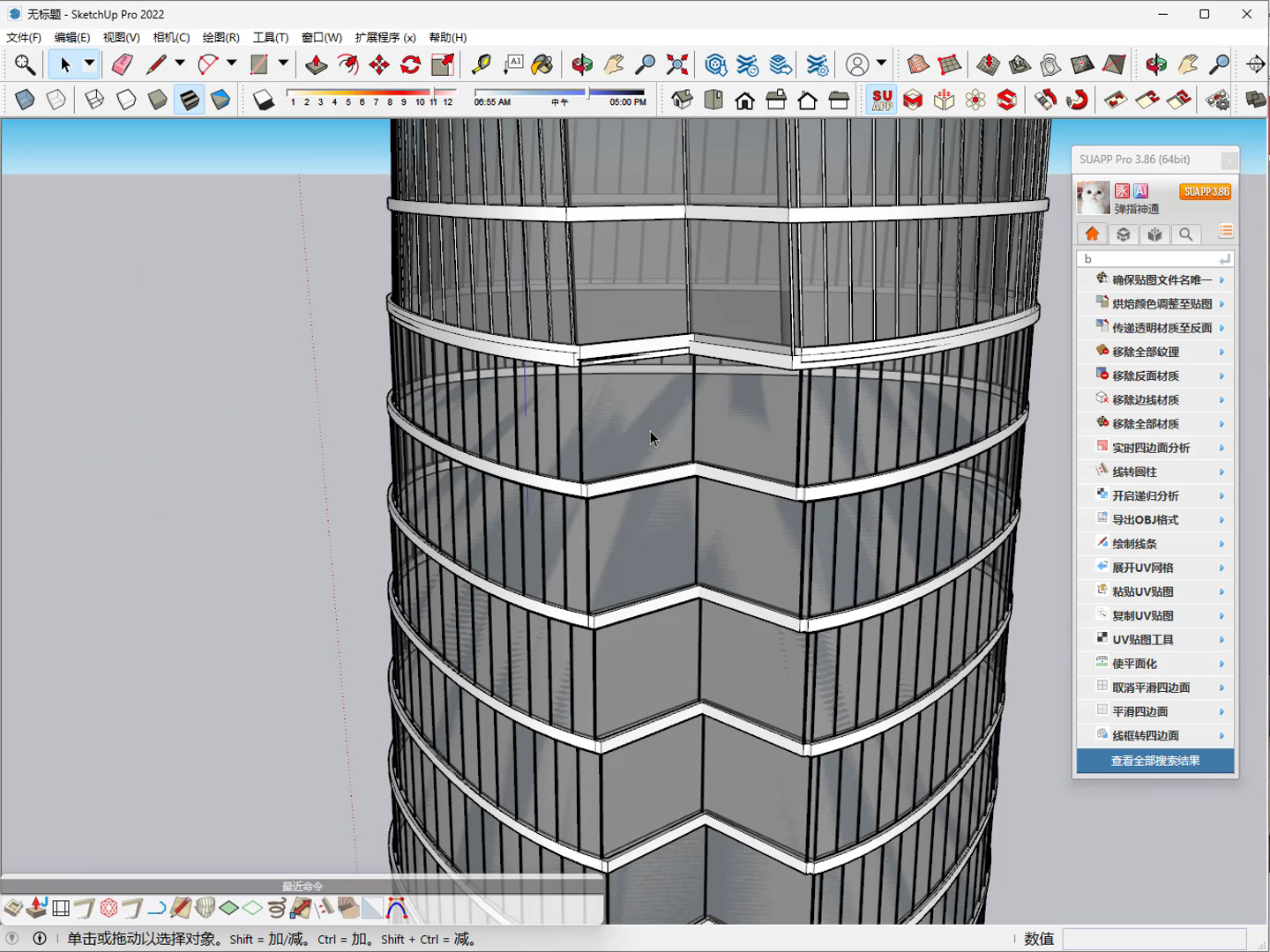Choose the Move tool
Viewport: 1270px width, 952px height.
pyautogui.click(x=379, y=64)
